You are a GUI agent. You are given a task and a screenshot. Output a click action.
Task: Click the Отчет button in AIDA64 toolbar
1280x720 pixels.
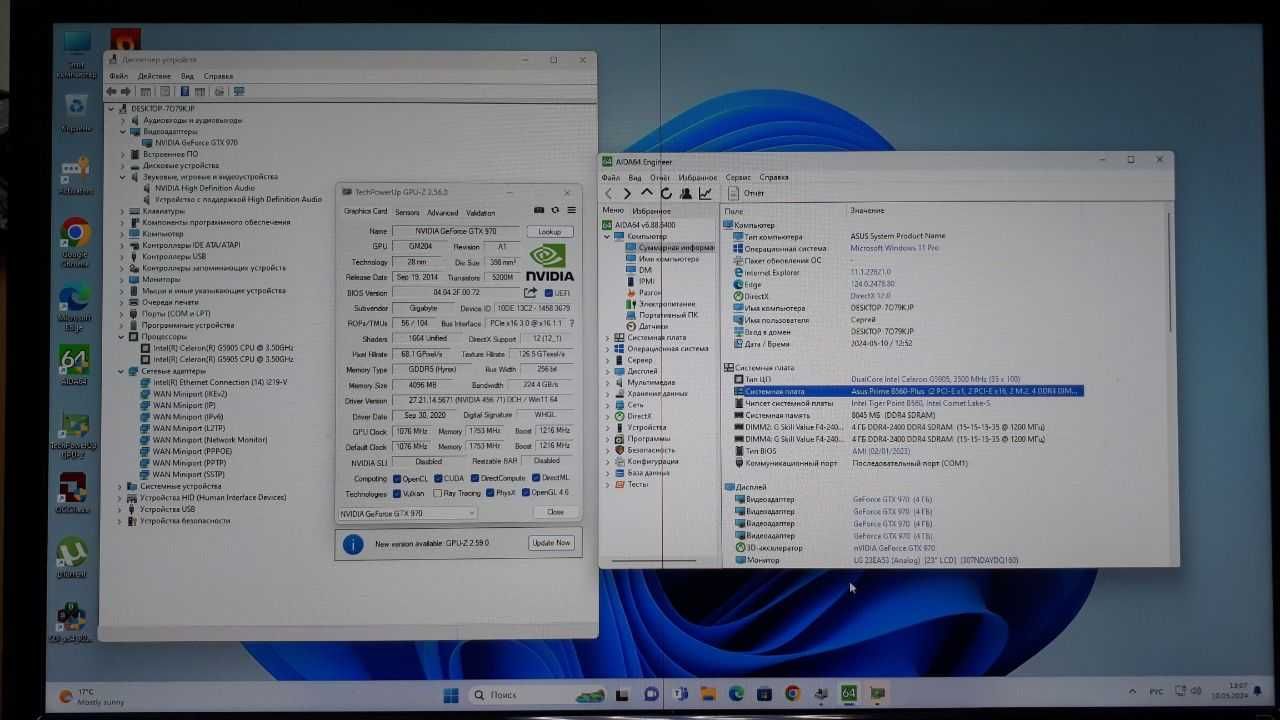(747, 193)
